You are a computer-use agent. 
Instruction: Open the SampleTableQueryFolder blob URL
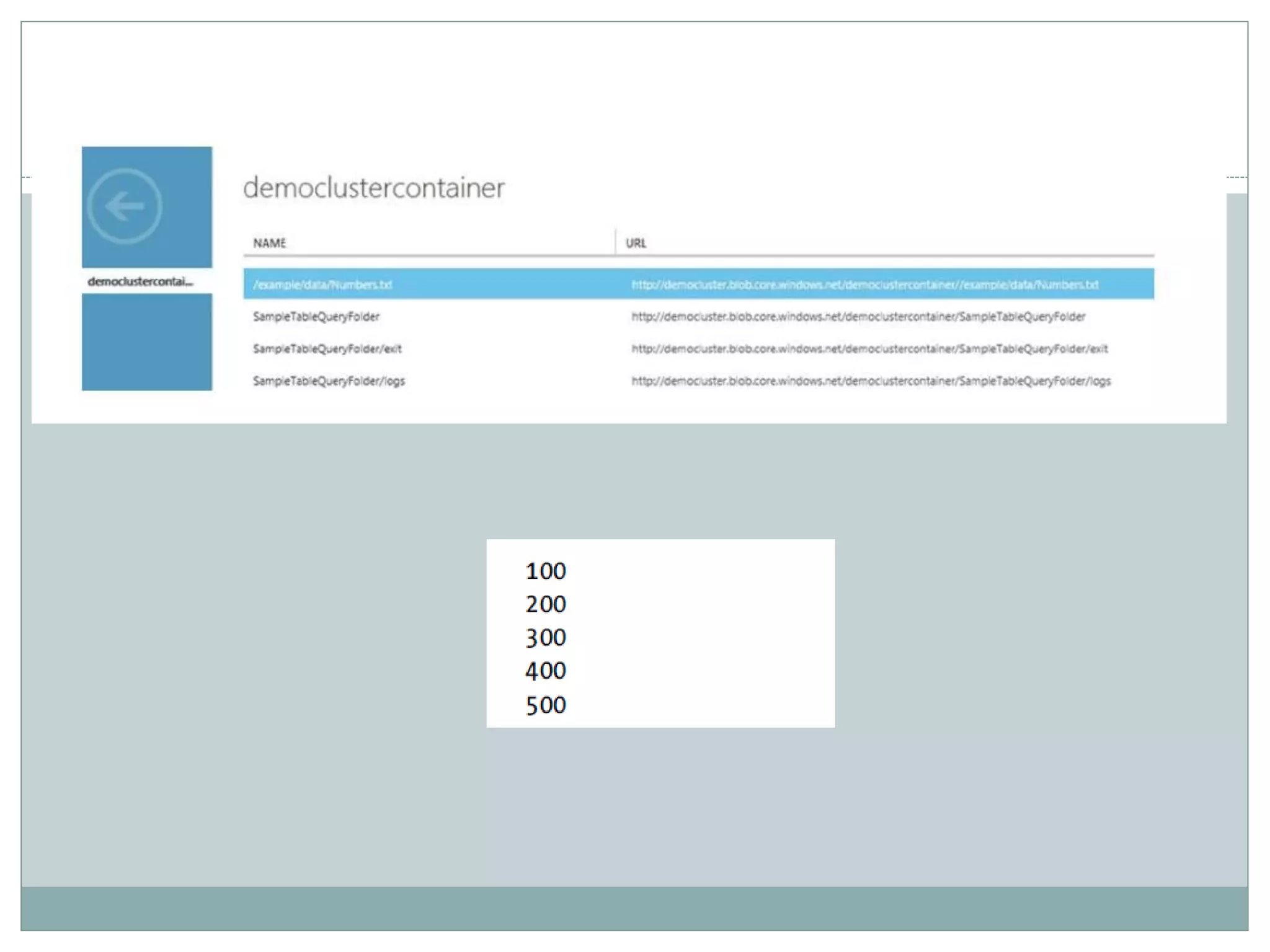point(858,317)
